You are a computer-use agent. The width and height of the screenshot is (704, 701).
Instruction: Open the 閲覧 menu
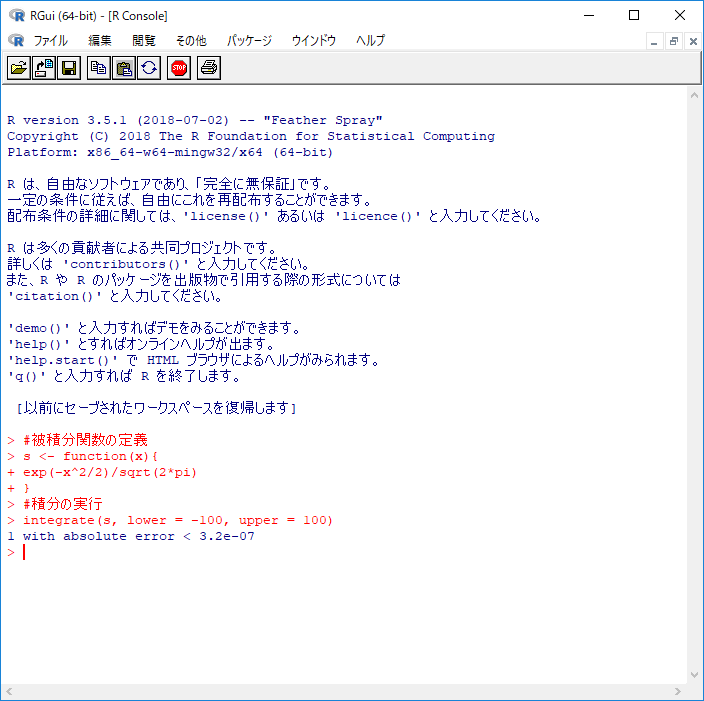144,40
